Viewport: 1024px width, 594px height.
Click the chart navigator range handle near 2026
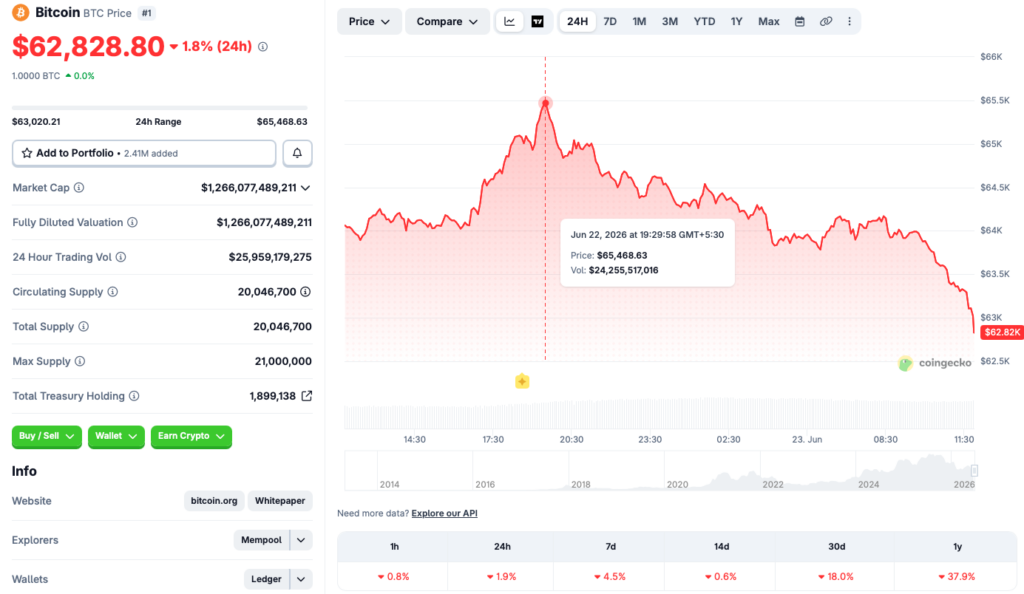974,471
